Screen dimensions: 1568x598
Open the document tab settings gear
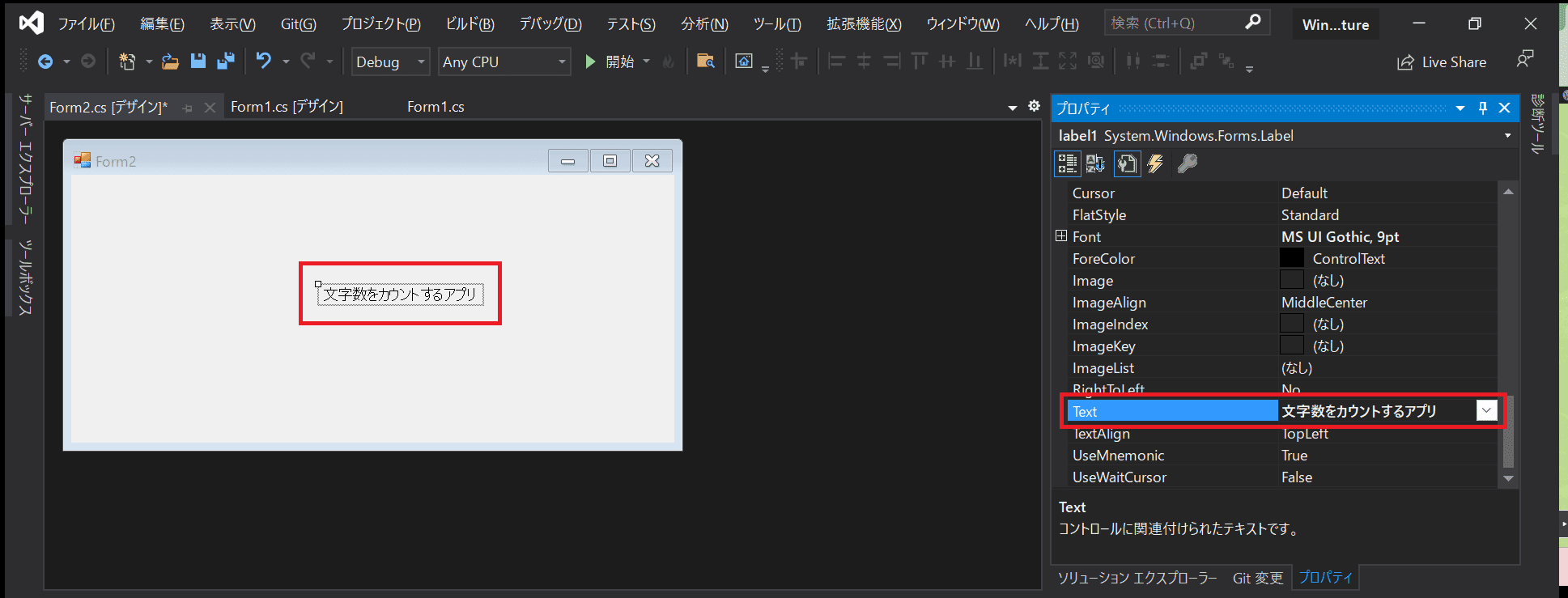pyautogui.click(x=1034, y=106)
